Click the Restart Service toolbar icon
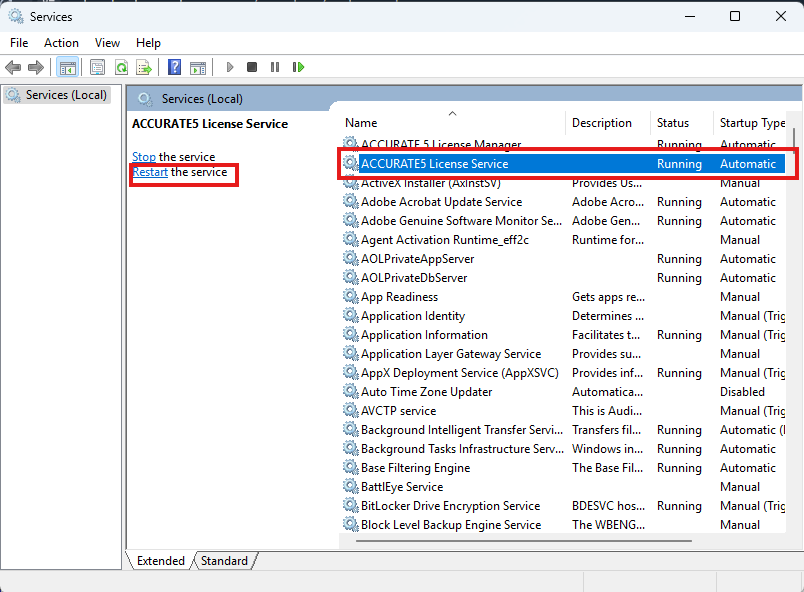The height and width of the screenshot is (592, 804). point(298,67)
